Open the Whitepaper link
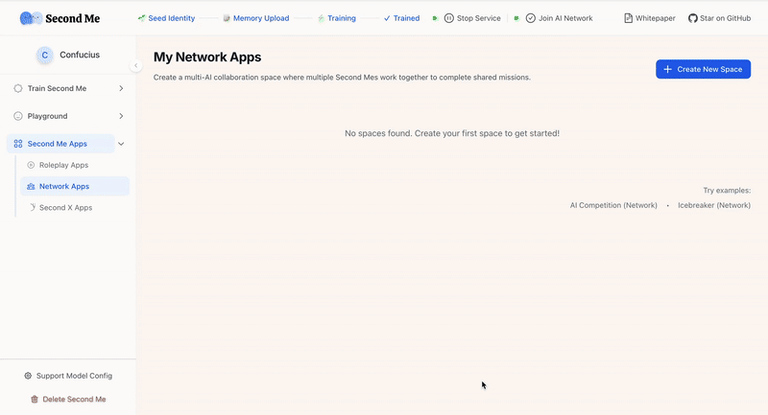 pyautogui.click(x=650, y=18)
